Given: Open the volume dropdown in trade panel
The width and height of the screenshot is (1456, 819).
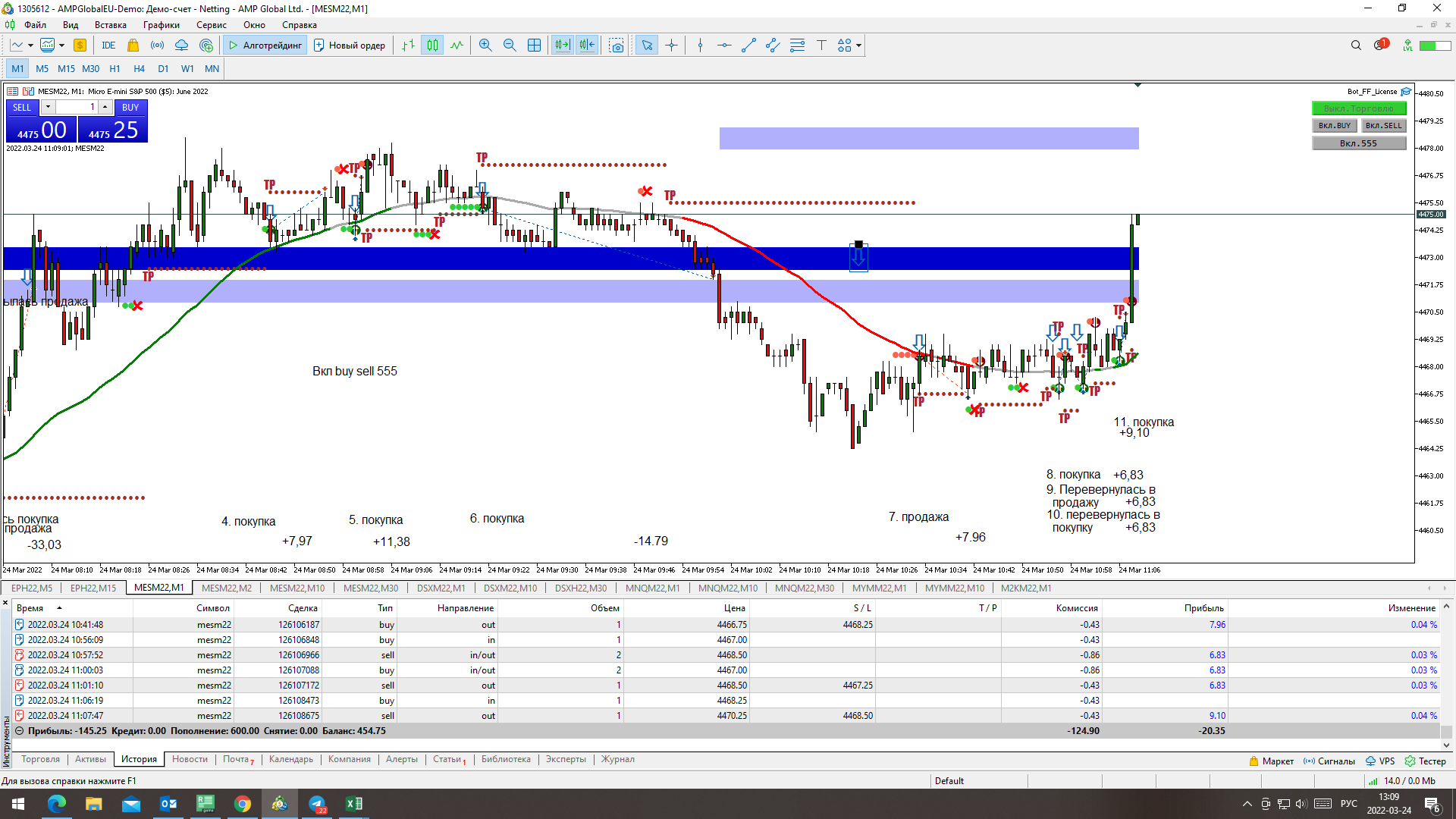Looking at the screenshot, I should pos(48,107).
